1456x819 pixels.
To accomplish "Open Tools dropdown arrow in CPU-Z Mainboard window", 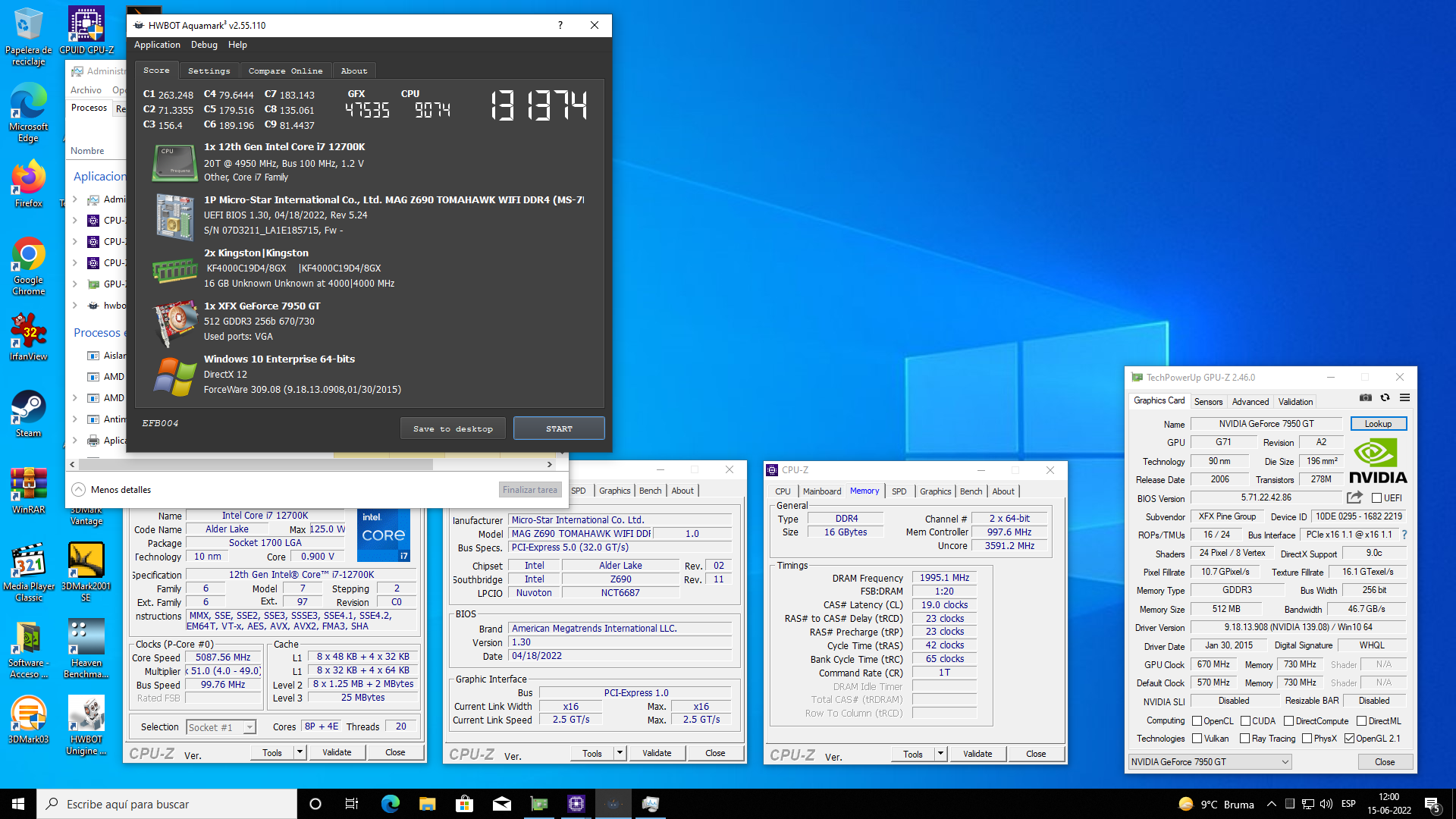I will coord(620,753).
